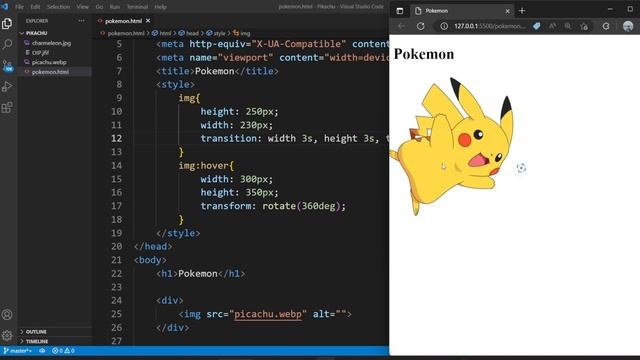The height and width of the screenshot is (360, 640).
Task: Open chameleon.jpg in Explorer
Action: pyautogui.click(x=51, y=43)
